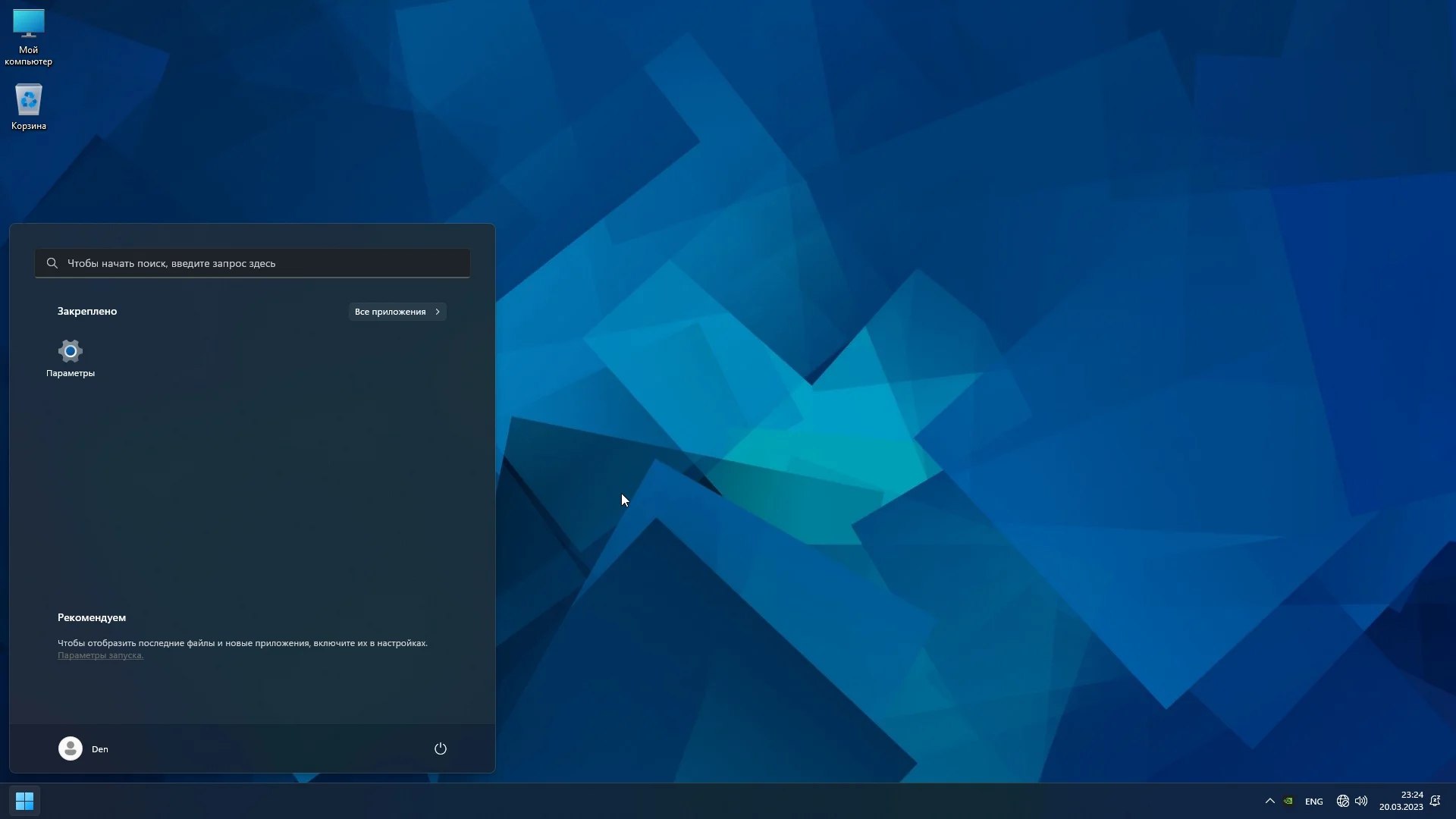
Task: Switch ENG input language indicator
Action: [x=1313, y=802]
